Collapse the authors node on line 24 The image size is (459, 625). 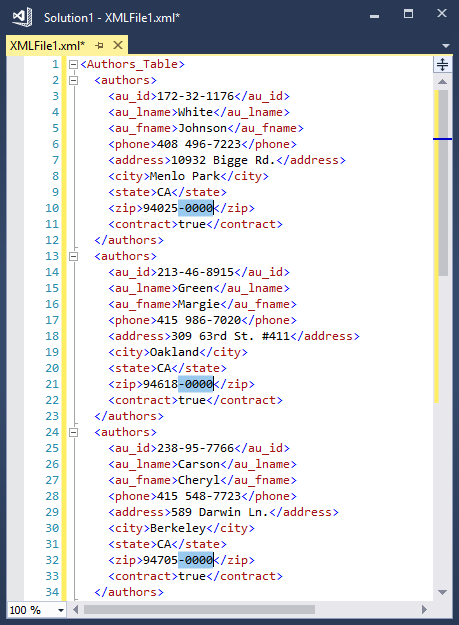pos(73,432)
